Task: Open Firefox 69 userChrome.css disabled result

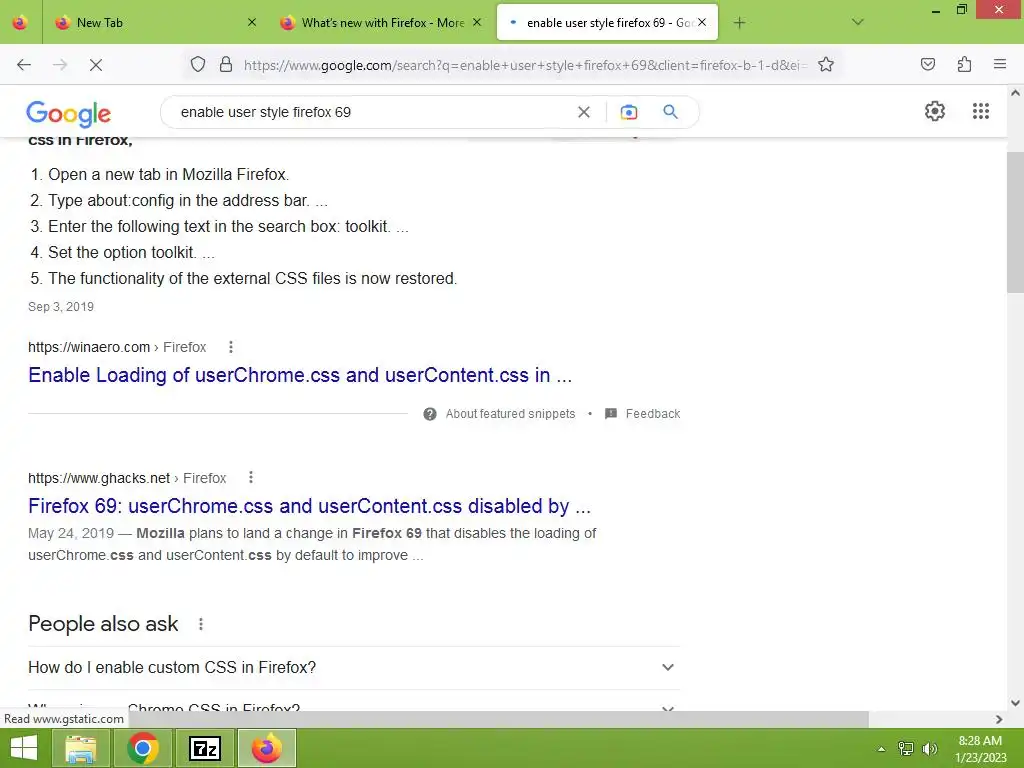Action: click(310, 506)
